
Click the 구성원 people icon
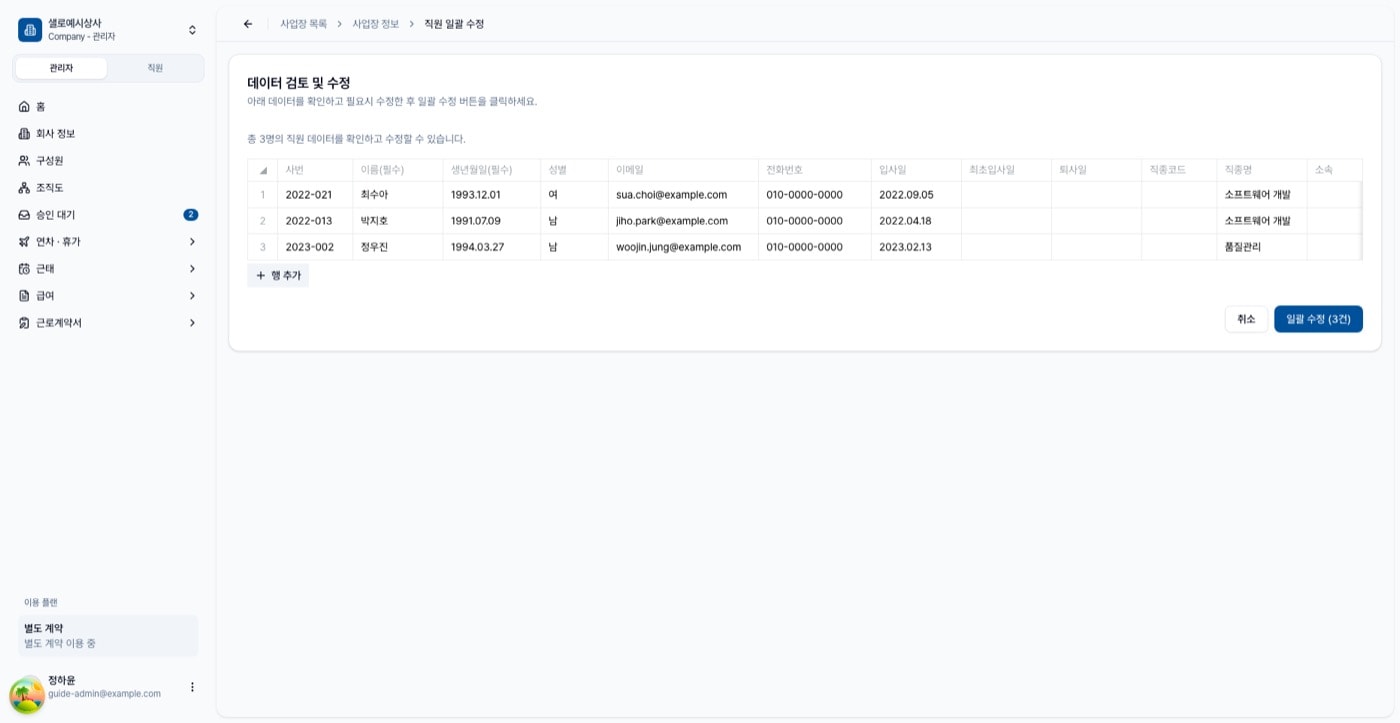click(x=25, y=160)
